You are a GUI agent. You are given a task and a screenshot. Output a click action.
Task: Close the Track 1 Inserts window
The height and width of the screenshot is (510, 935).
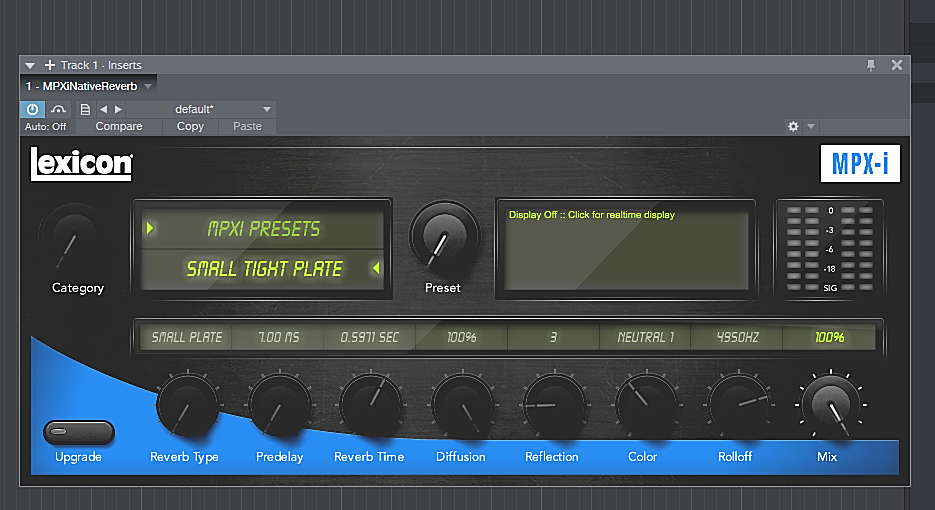pos(897,65)
